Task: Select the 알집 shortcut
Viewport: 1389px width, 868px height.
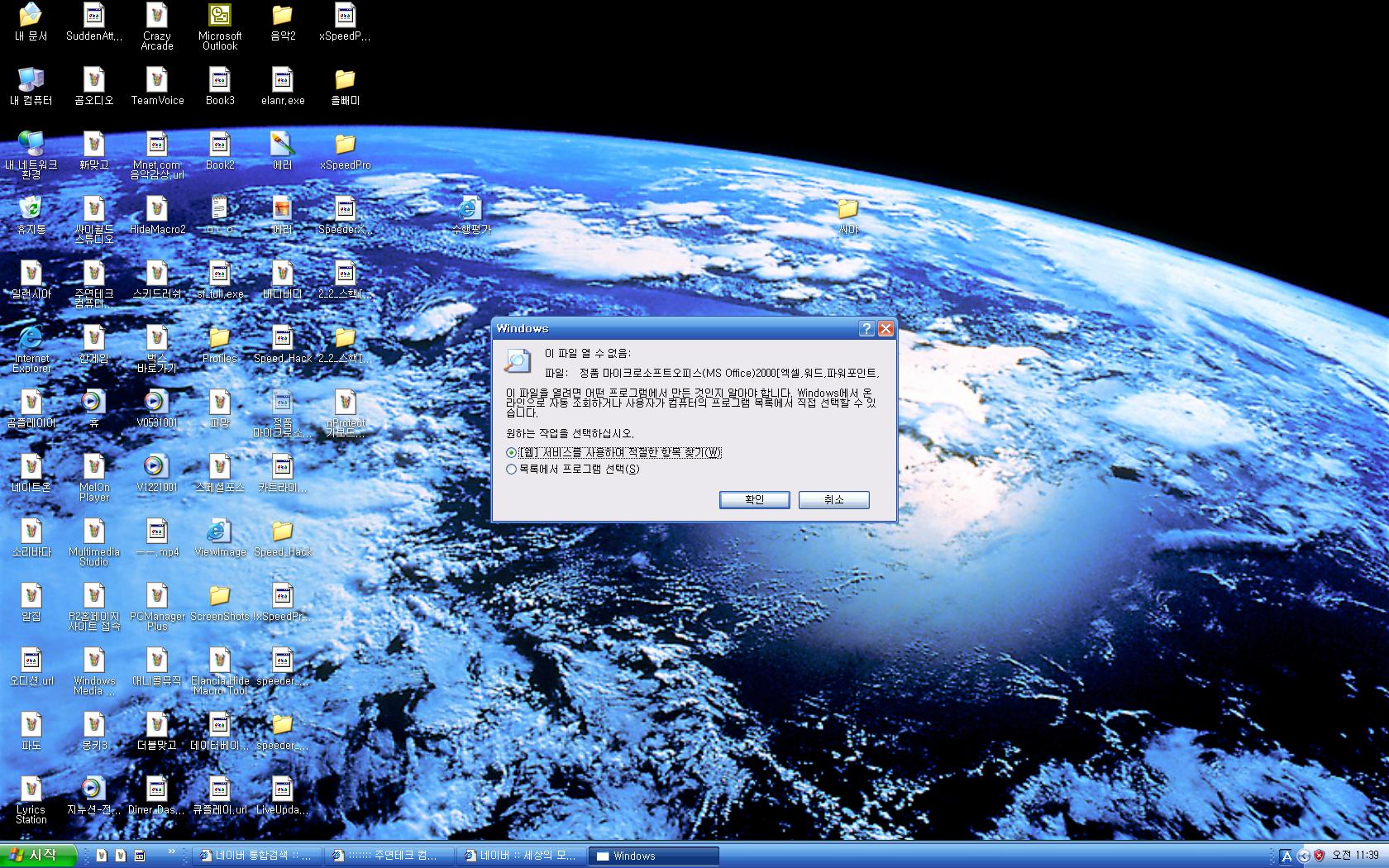Action: coord(31,603)
